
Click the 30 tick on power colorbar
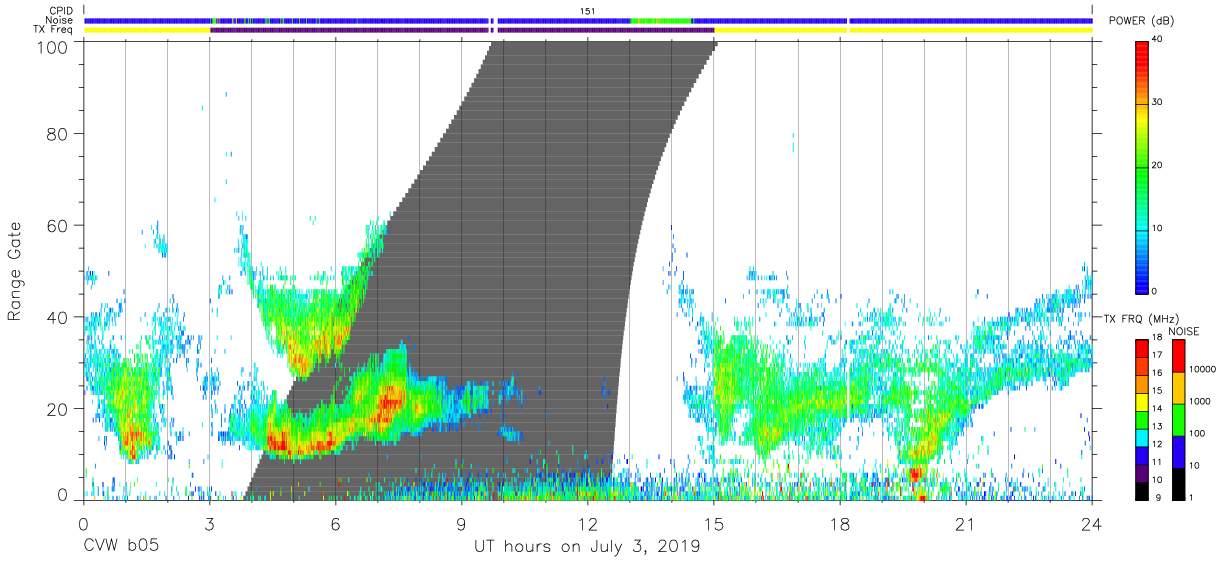point(1157,103)
